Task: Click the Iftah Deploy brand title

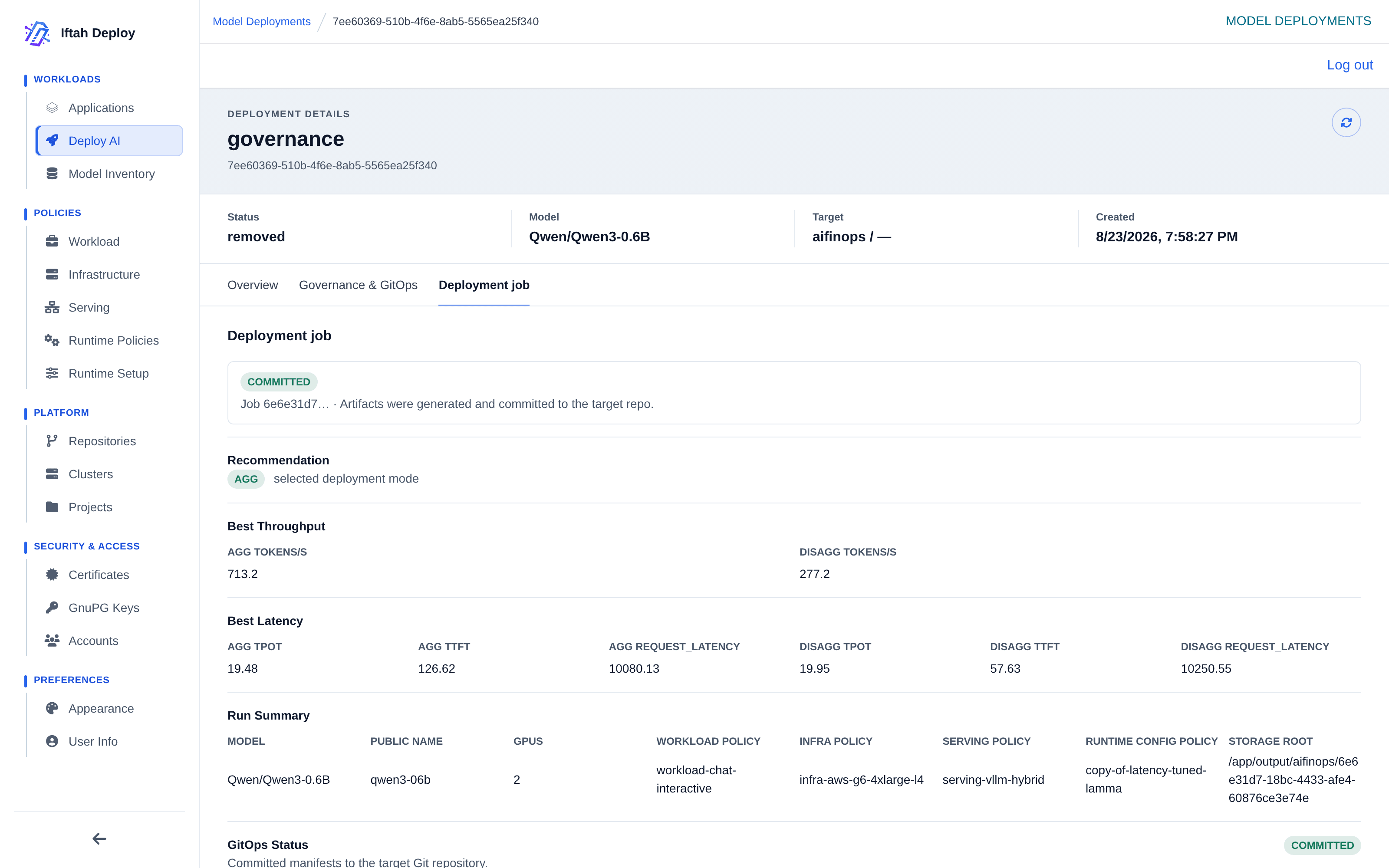Action: [x=98, y=33]
